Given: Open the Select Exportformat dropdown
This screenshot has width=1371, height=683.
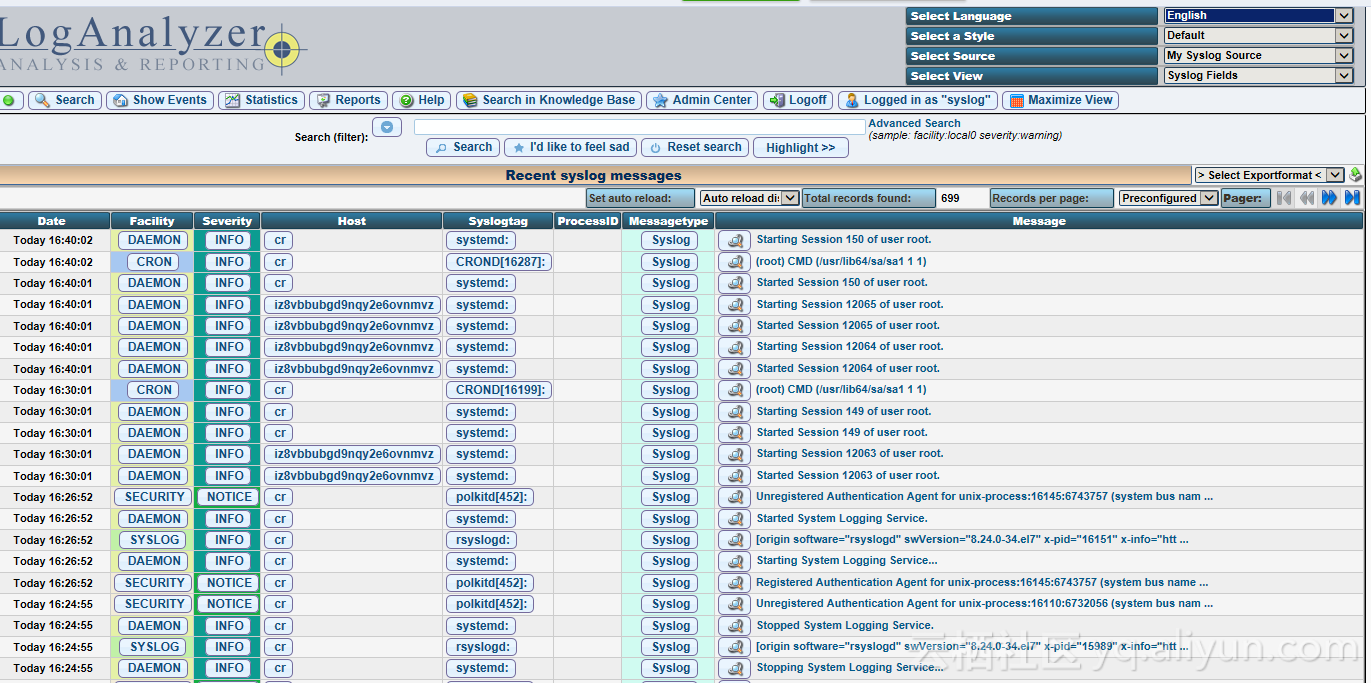Looking at the screenshot, I should click(x=1268, y=175).
